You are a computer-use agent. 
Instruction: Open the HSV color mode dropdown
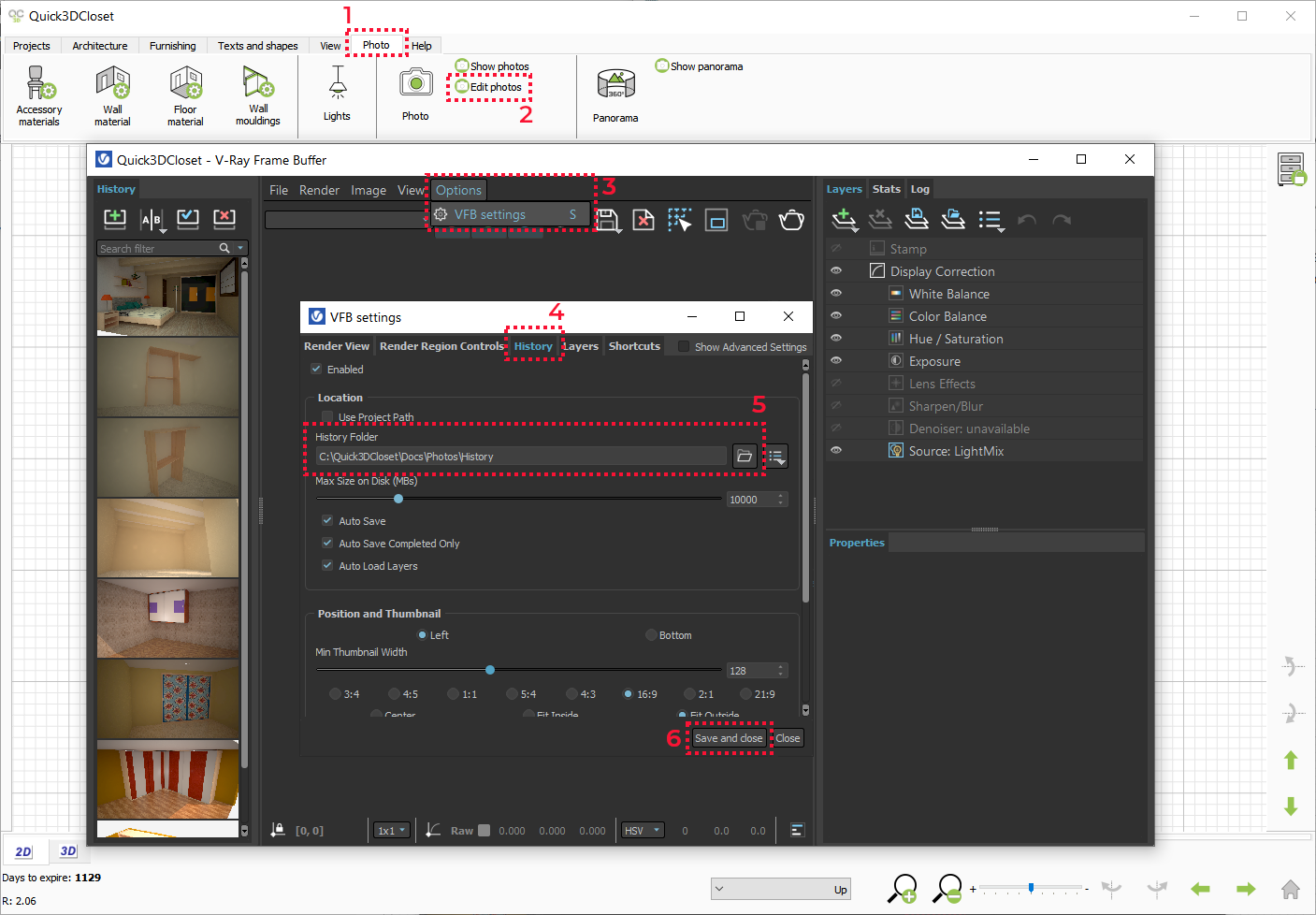[643, 831]
